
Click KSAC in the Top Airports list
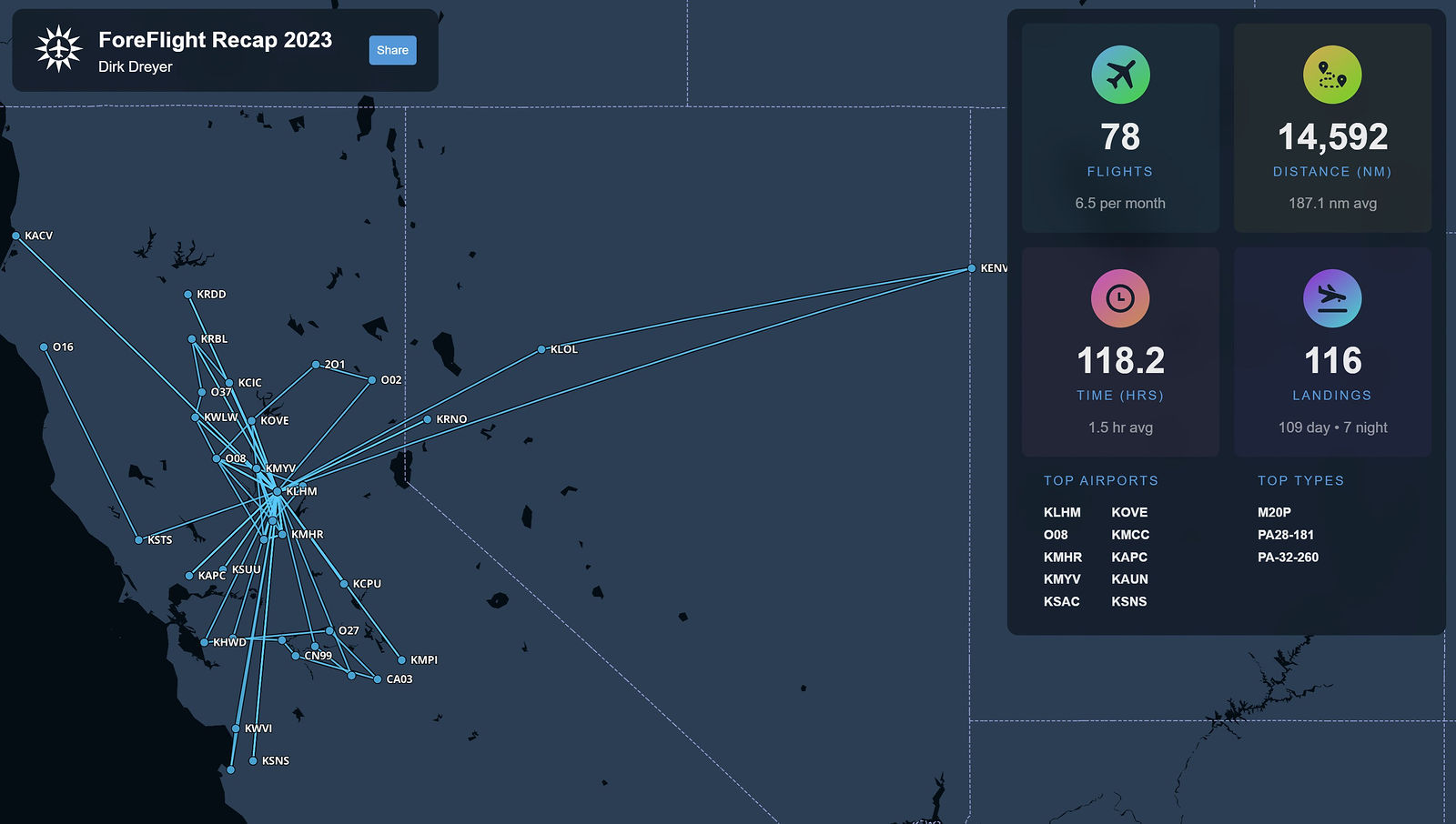click(x=1061, y=602)
